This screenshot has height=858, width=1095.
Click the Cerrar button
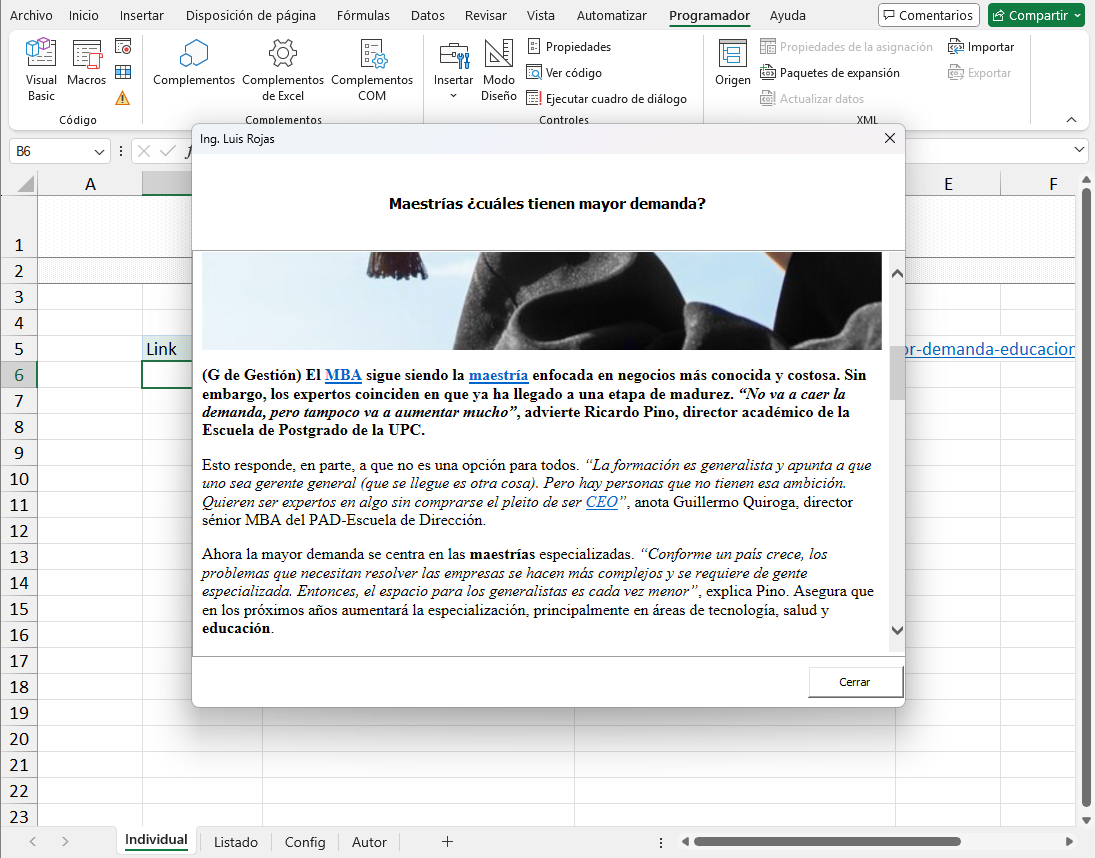point(855,682)
